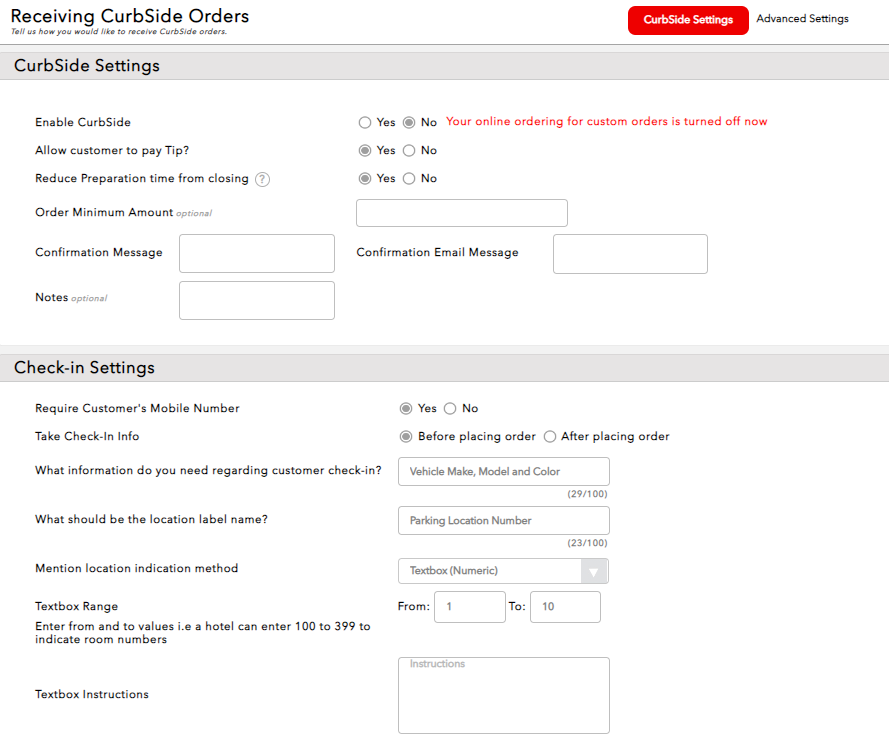The width and height of the screenshot is (889, 746).
Task: Choose After placing order for check-in info
Action: 550,436
